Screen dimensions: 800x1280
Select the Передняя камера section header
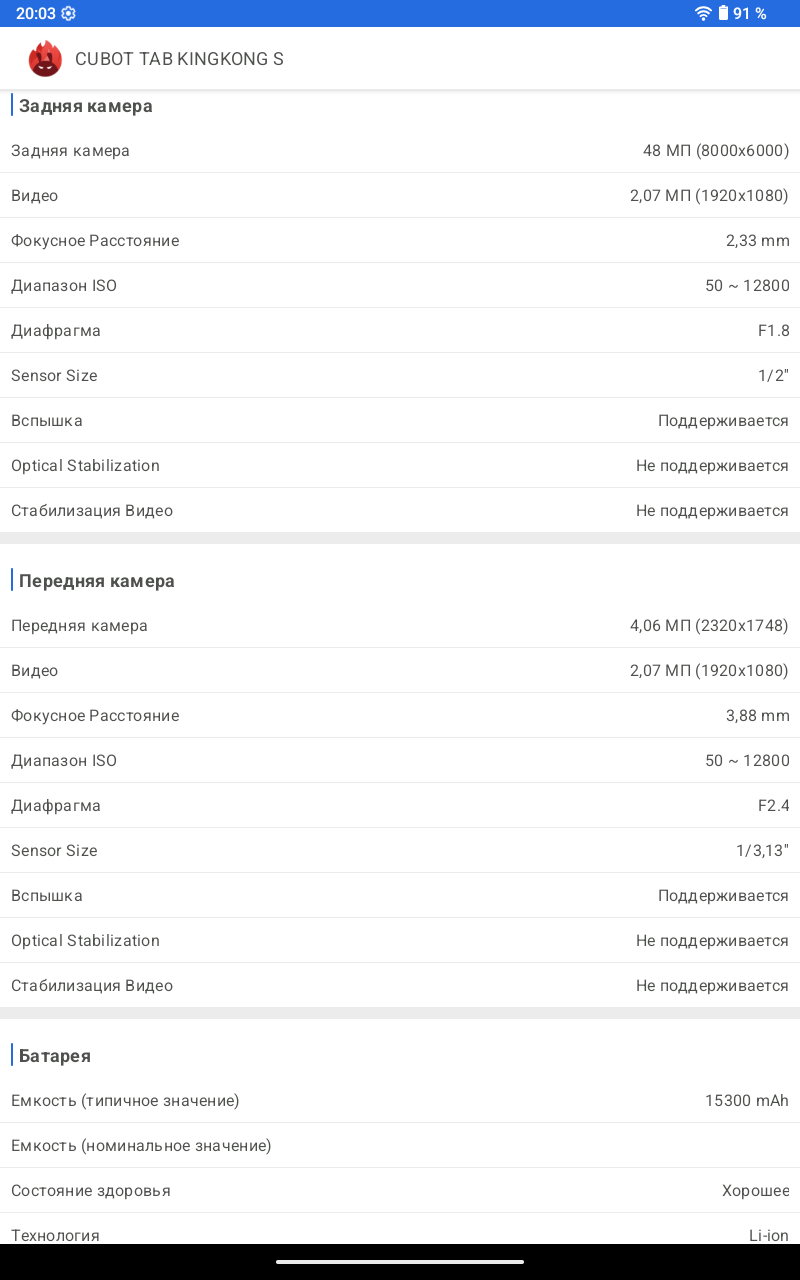pos(96,581)
